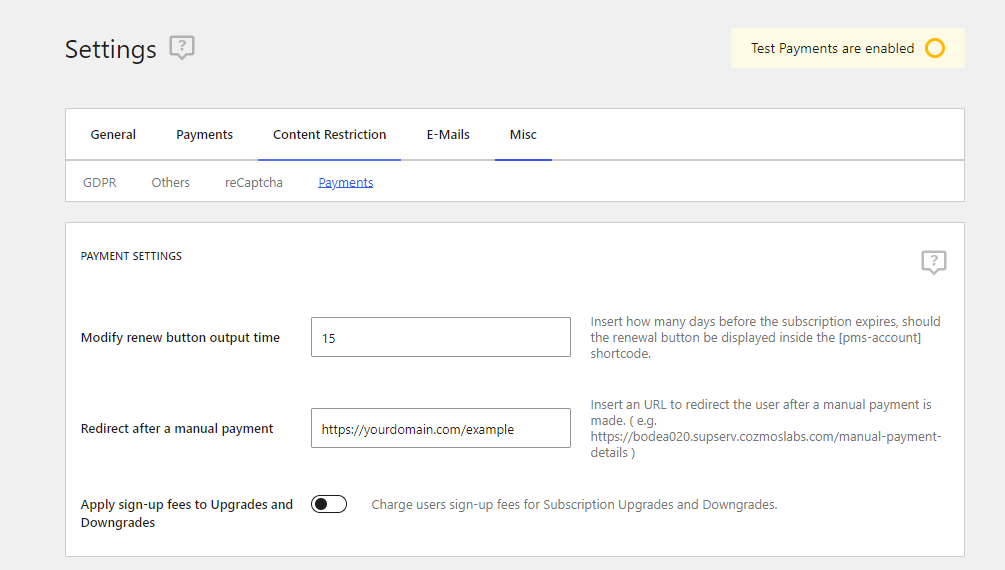Switch to the Others sub-section
Image resolution: width=1005 pixels, height=570 pixels.
(x=170, y=182)
